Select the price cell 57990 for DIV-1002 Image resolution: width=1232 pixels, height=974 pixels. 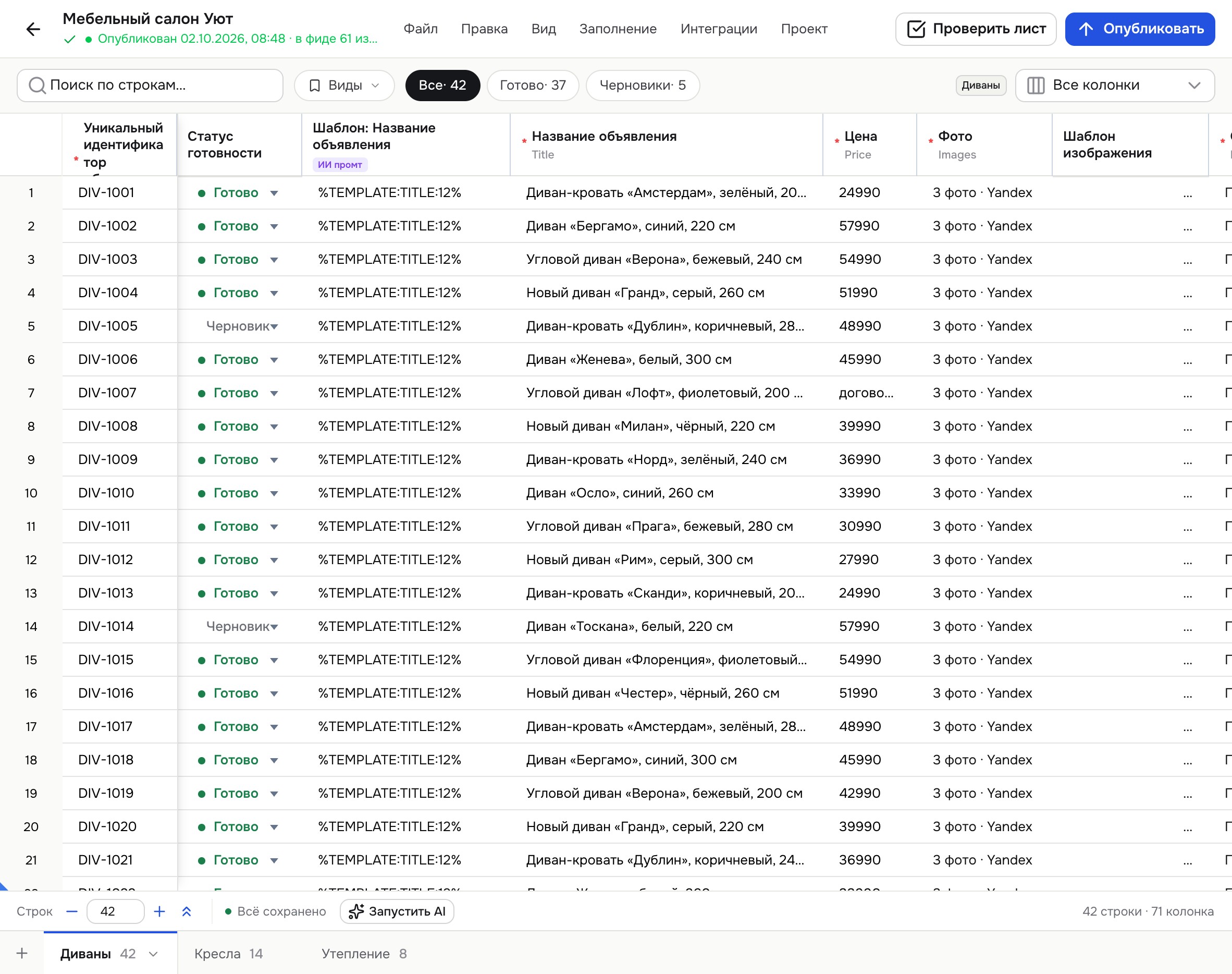[x=870, y=226]
